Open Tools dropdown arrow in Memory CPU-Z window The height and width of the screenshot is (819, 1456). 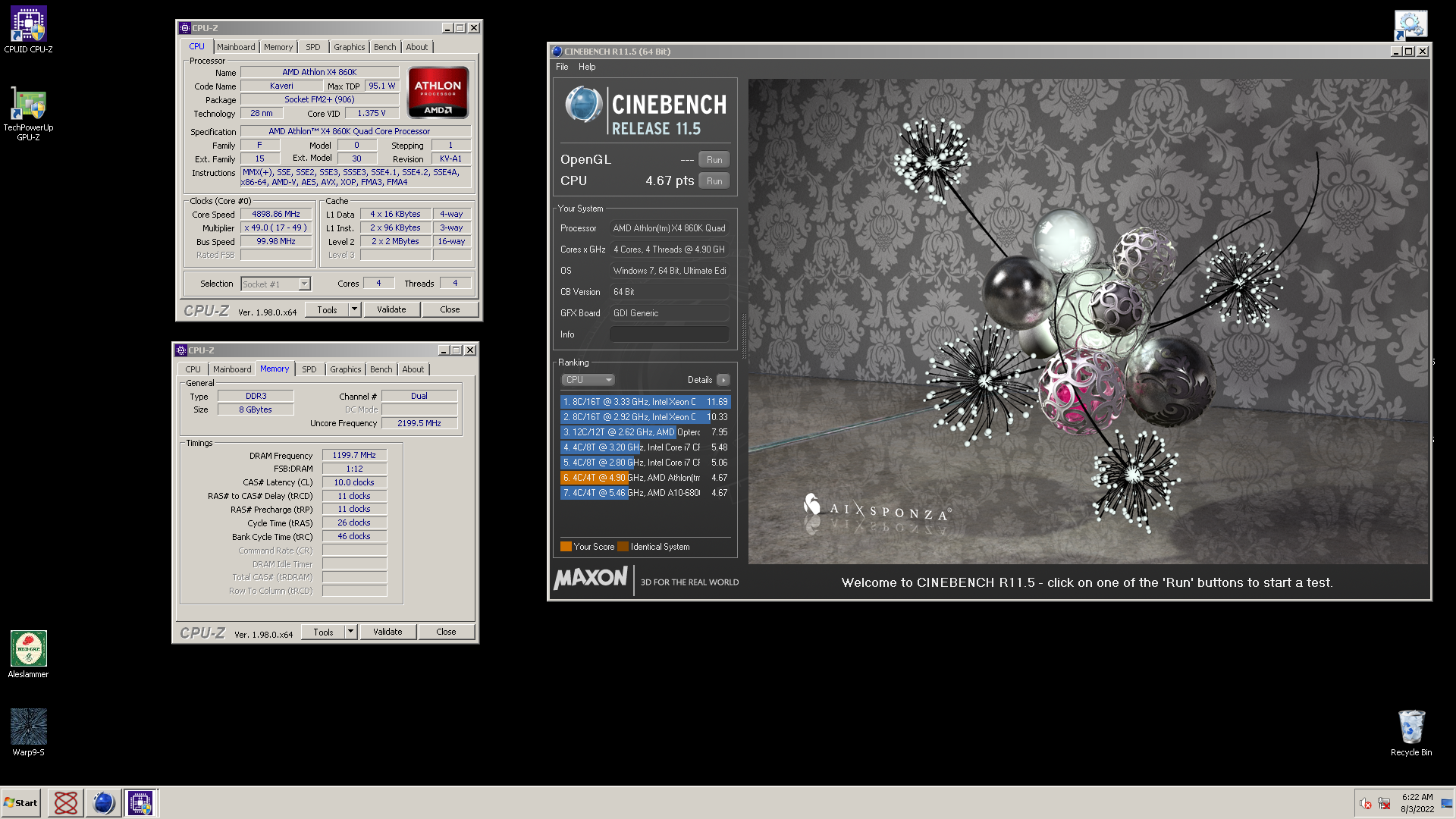[350, 632]
